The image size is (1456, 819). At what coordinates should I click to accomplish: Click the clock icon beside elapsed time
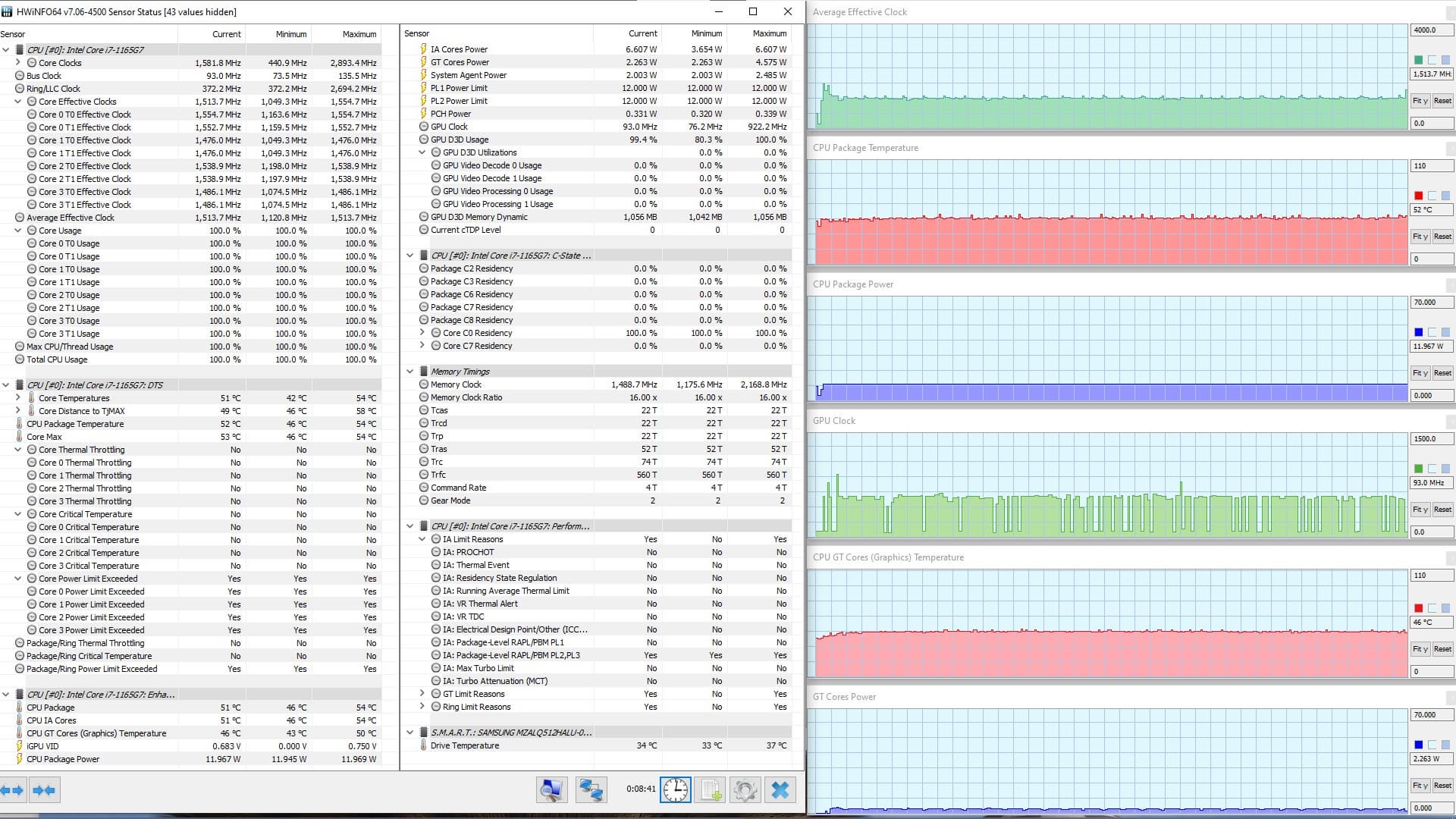(x=675, y=790)
